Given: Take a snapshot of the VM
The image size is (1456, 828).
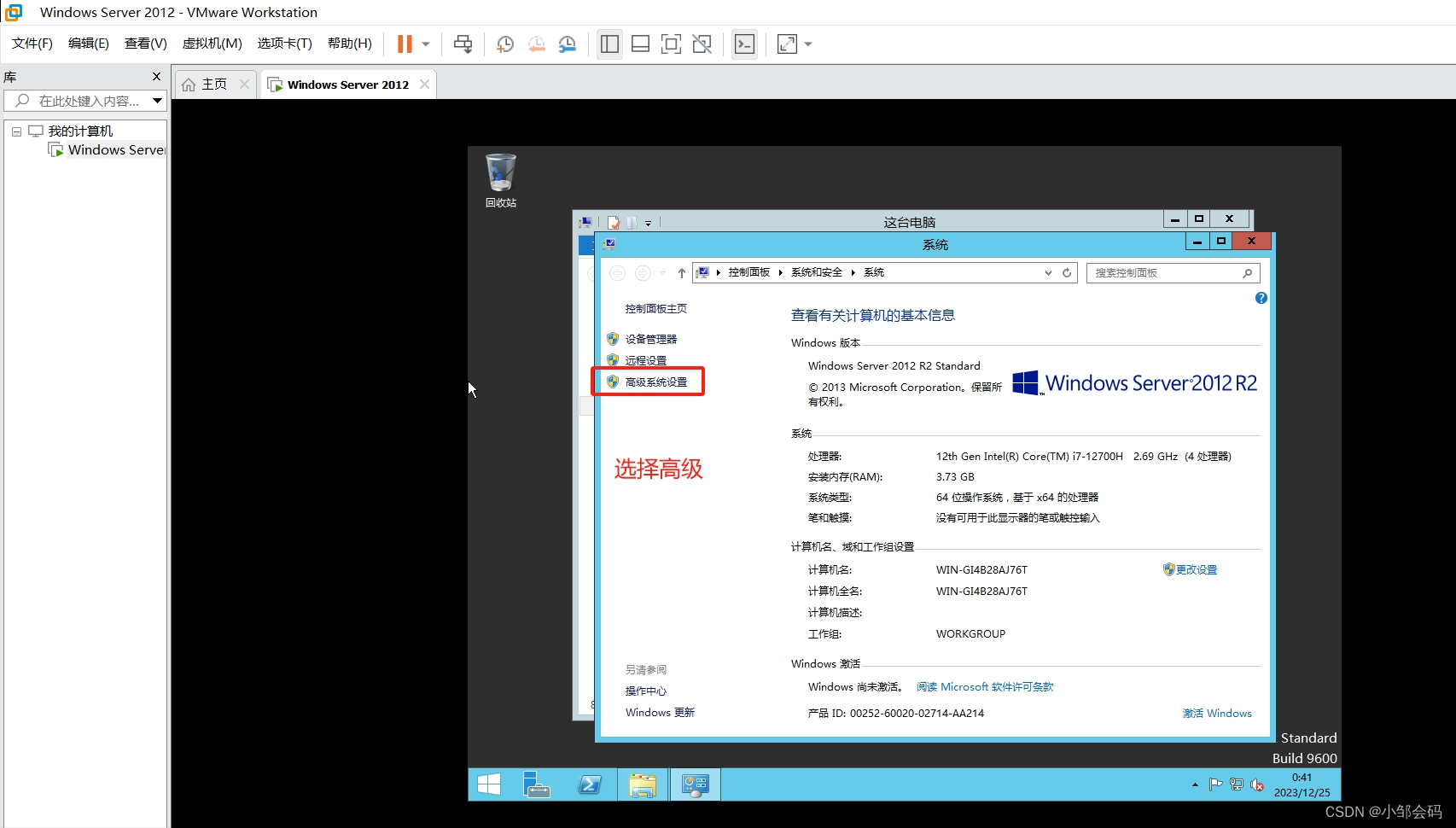Looking at the screenshot, I should coord(505,44).
